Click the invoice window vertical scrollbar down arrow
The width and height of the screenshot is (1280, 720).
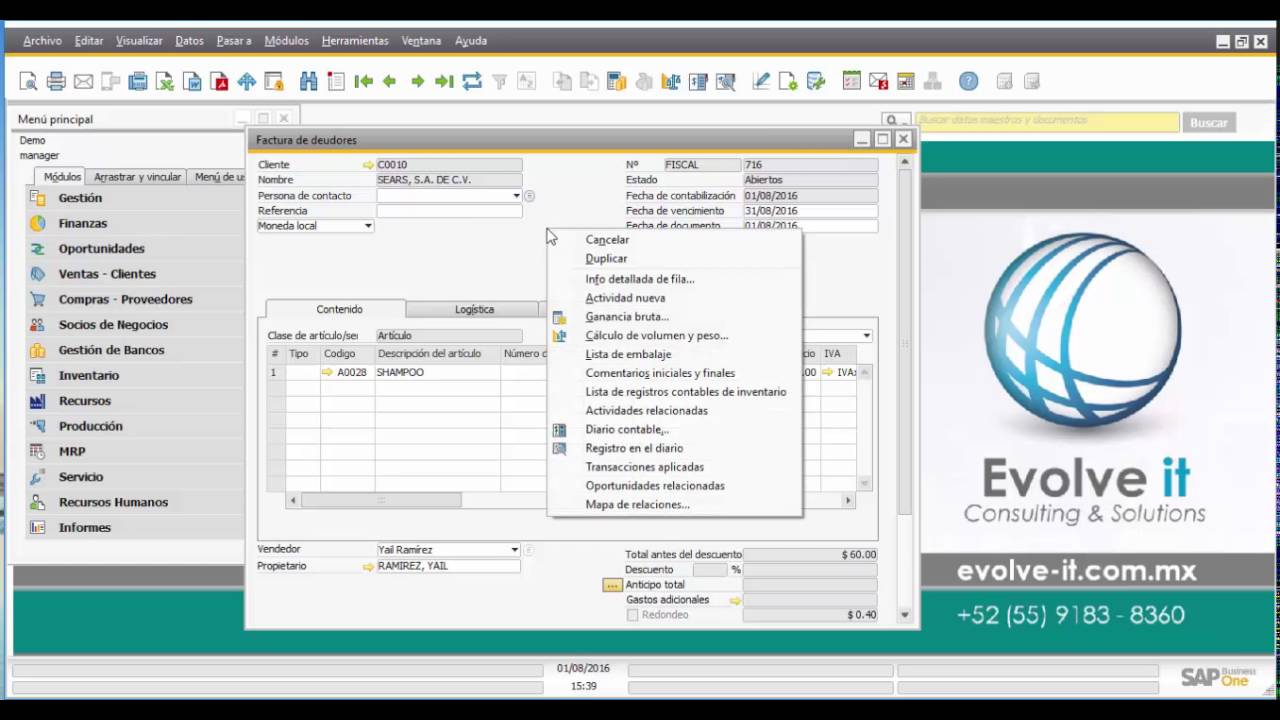coord(904,616)
